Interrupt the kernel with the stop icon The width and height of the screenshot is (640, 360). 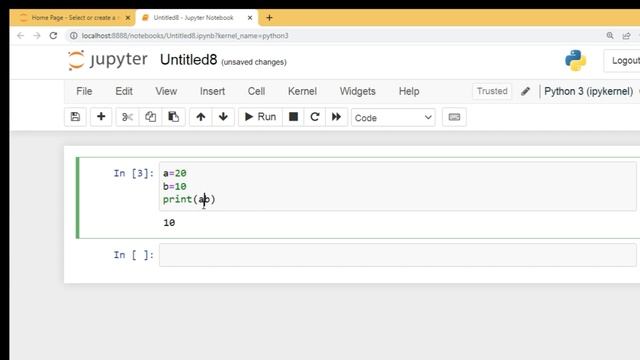coord(293,117)
